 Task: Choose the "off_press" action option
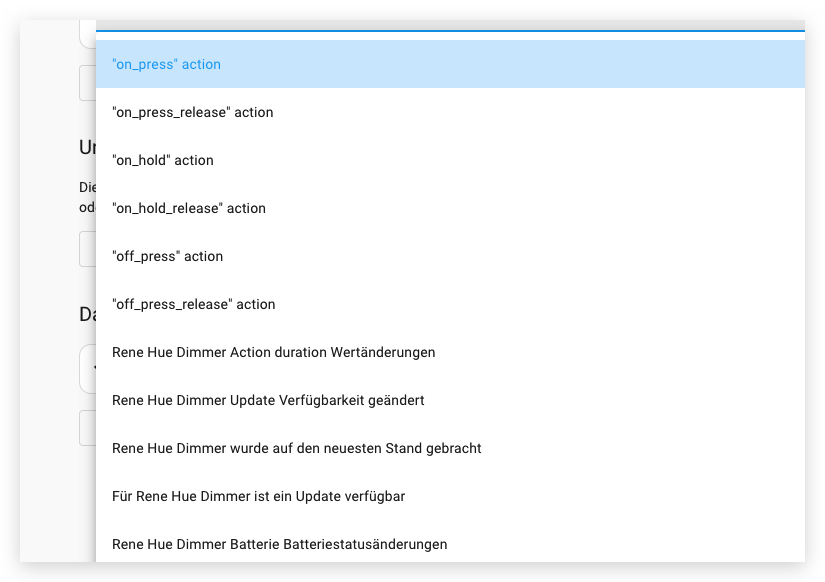(x=450, y=256)
